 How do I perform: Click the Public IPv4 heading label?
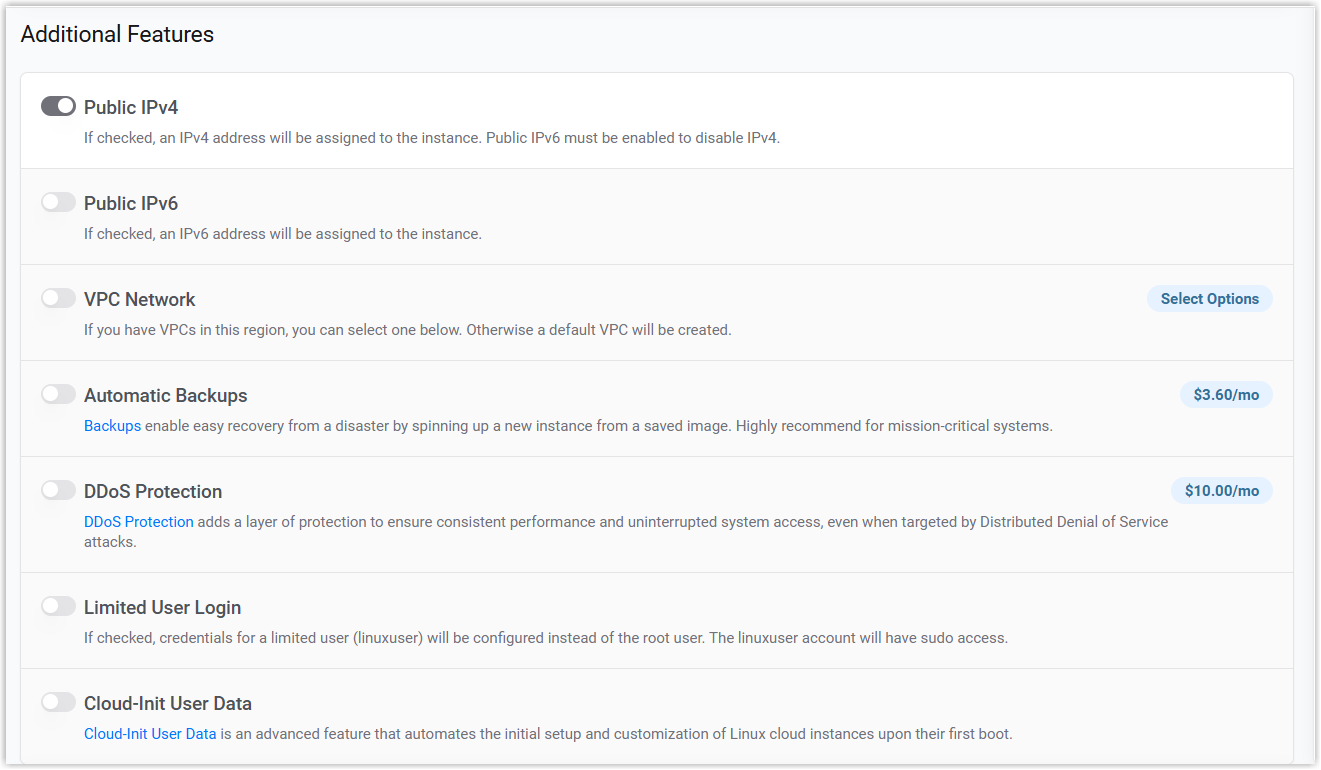tap(131, 107)
